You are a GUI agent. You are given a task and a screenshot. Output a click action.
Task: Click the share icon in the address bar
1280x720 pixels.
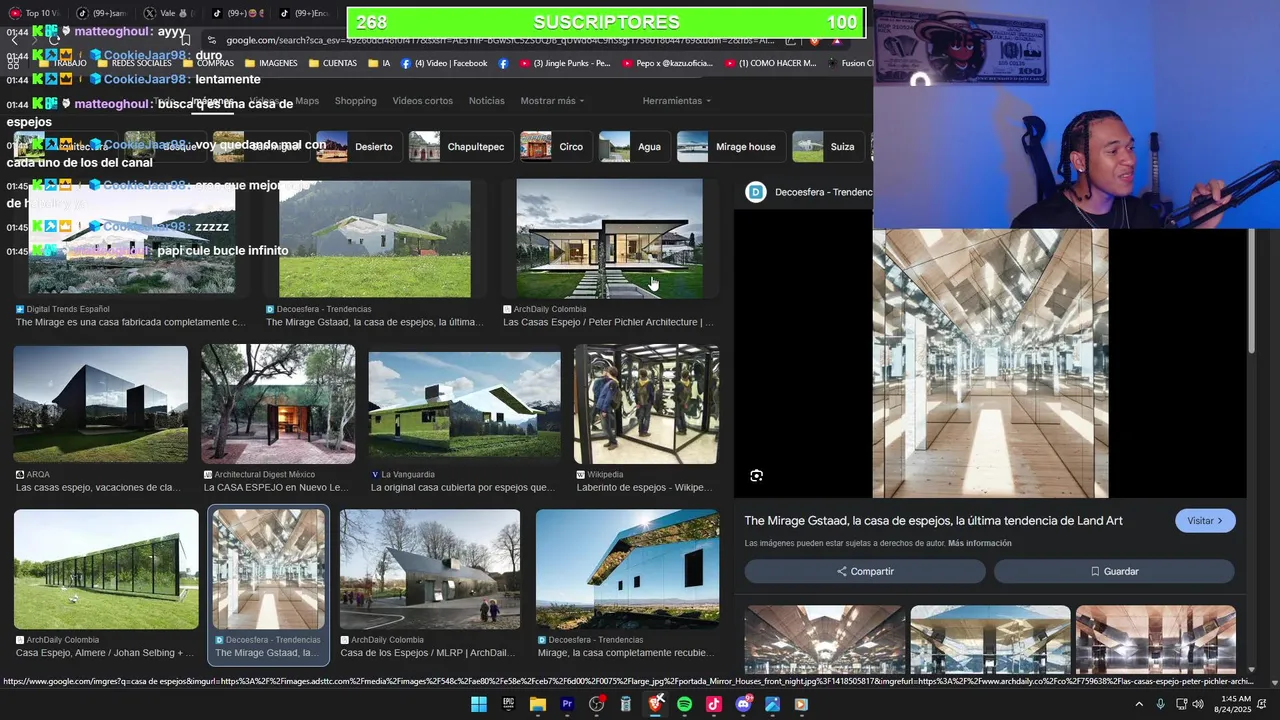coord(791,40)
